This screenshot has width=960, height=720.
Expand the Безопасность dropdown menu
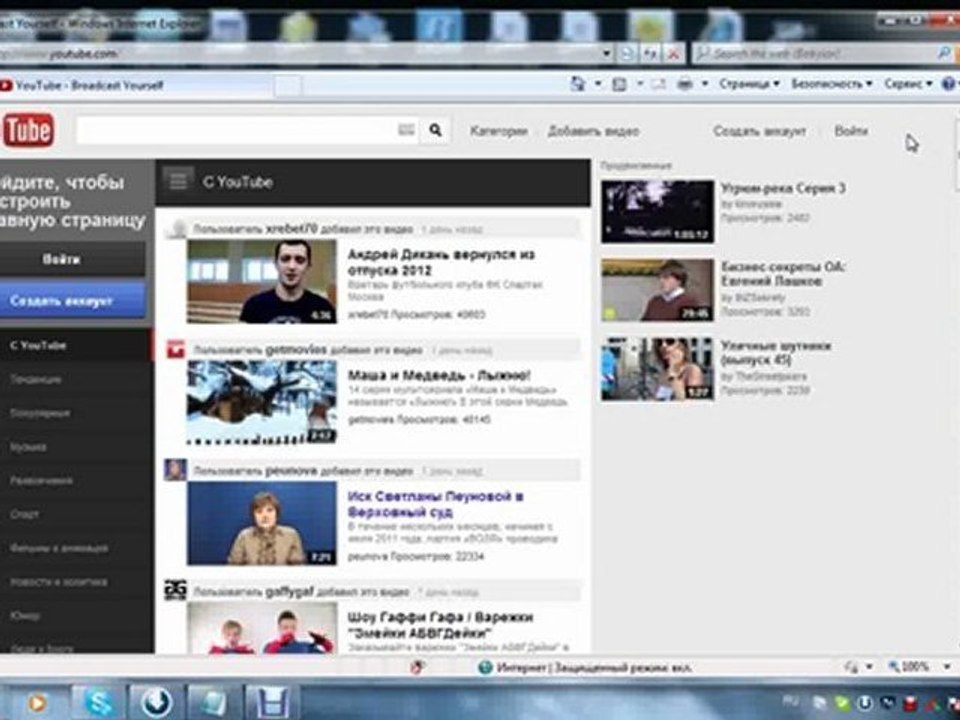pos(831,84)
